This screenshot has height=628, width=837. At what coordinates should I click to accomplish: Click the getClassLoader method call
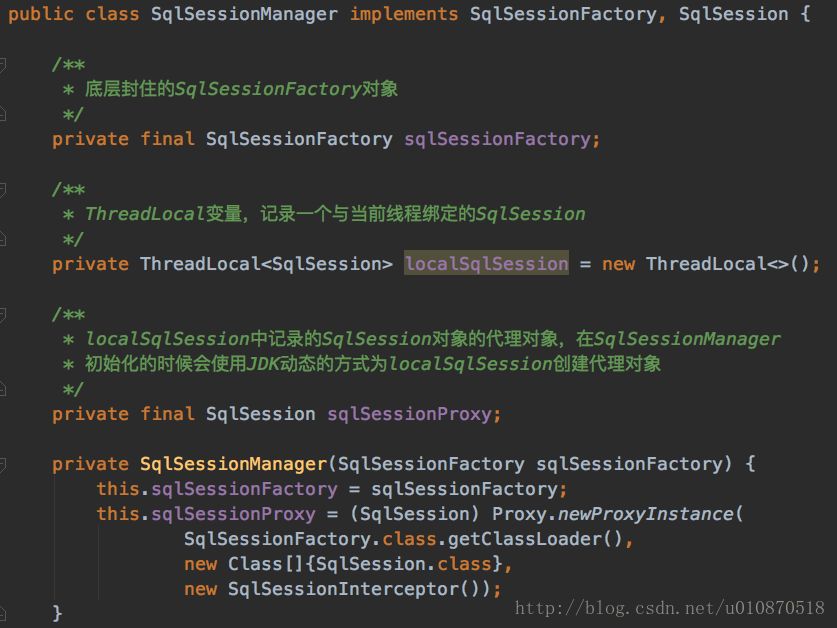(x=525, y=539)
